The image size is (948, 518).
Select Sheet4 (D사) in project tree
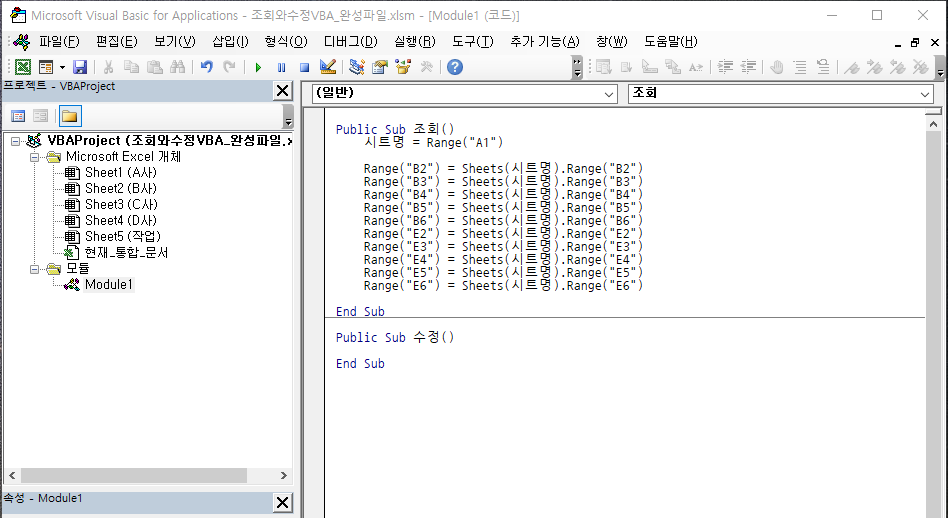click(121, 221)
